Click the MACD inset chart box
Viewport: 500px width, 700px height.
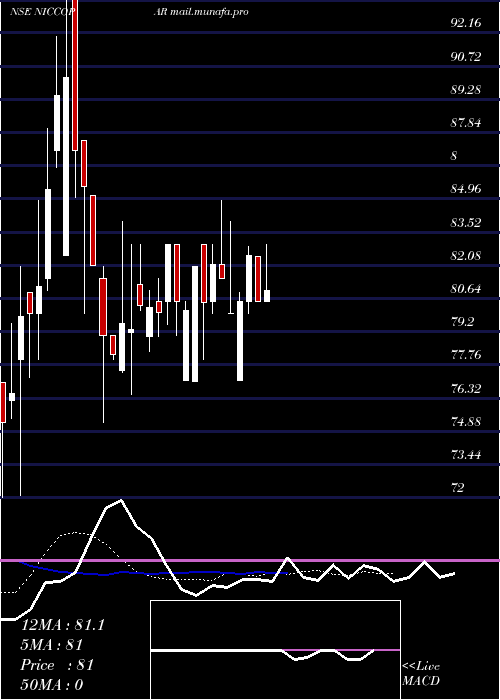click(x=275, y=650)
